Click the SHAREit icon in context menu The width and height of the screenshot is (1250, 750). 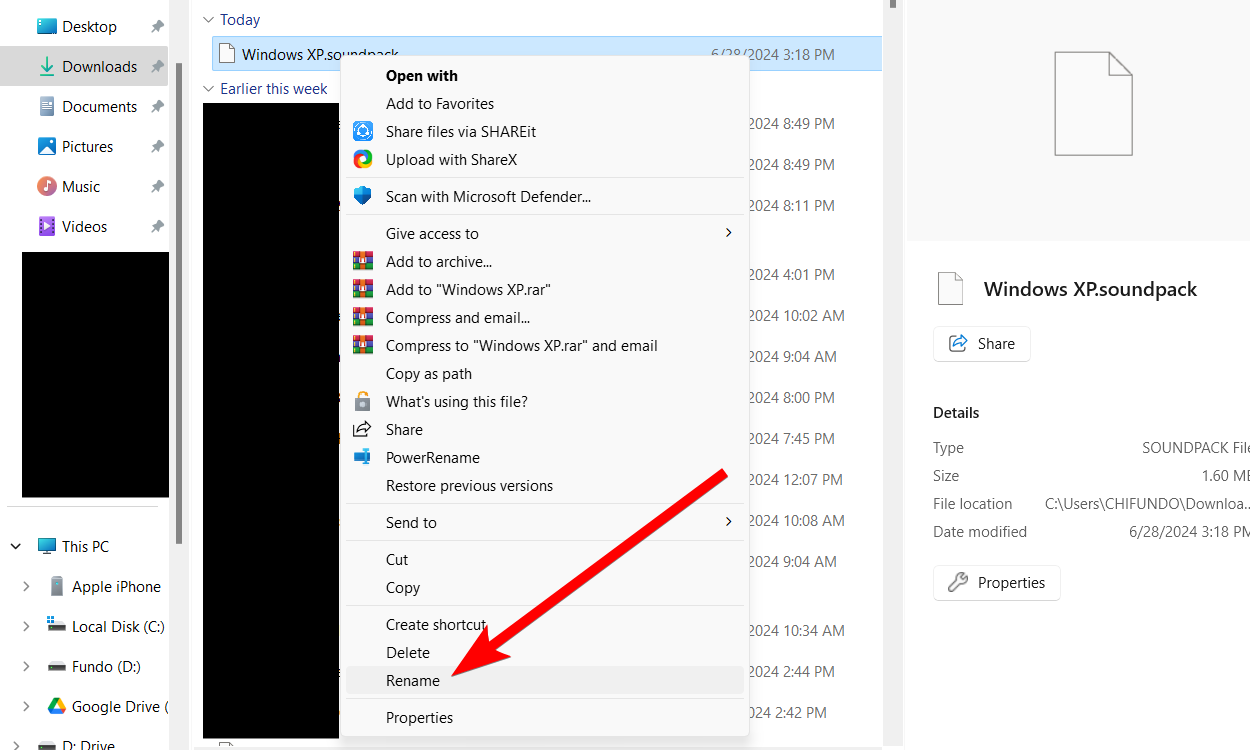point(363,131)
